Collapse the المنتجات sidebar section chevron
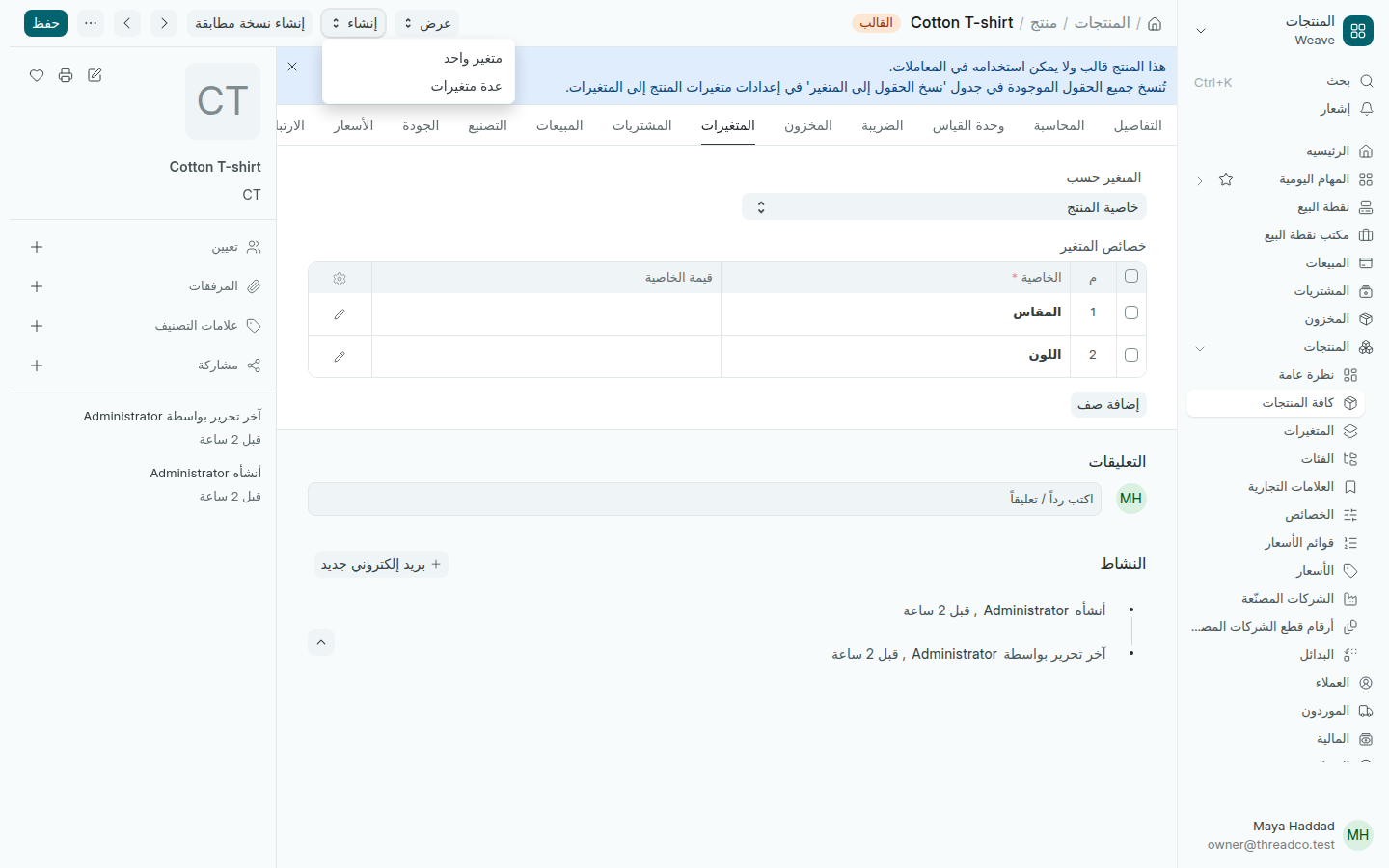This screenshot has height=868, width=1389. [x=1200, y=348]
